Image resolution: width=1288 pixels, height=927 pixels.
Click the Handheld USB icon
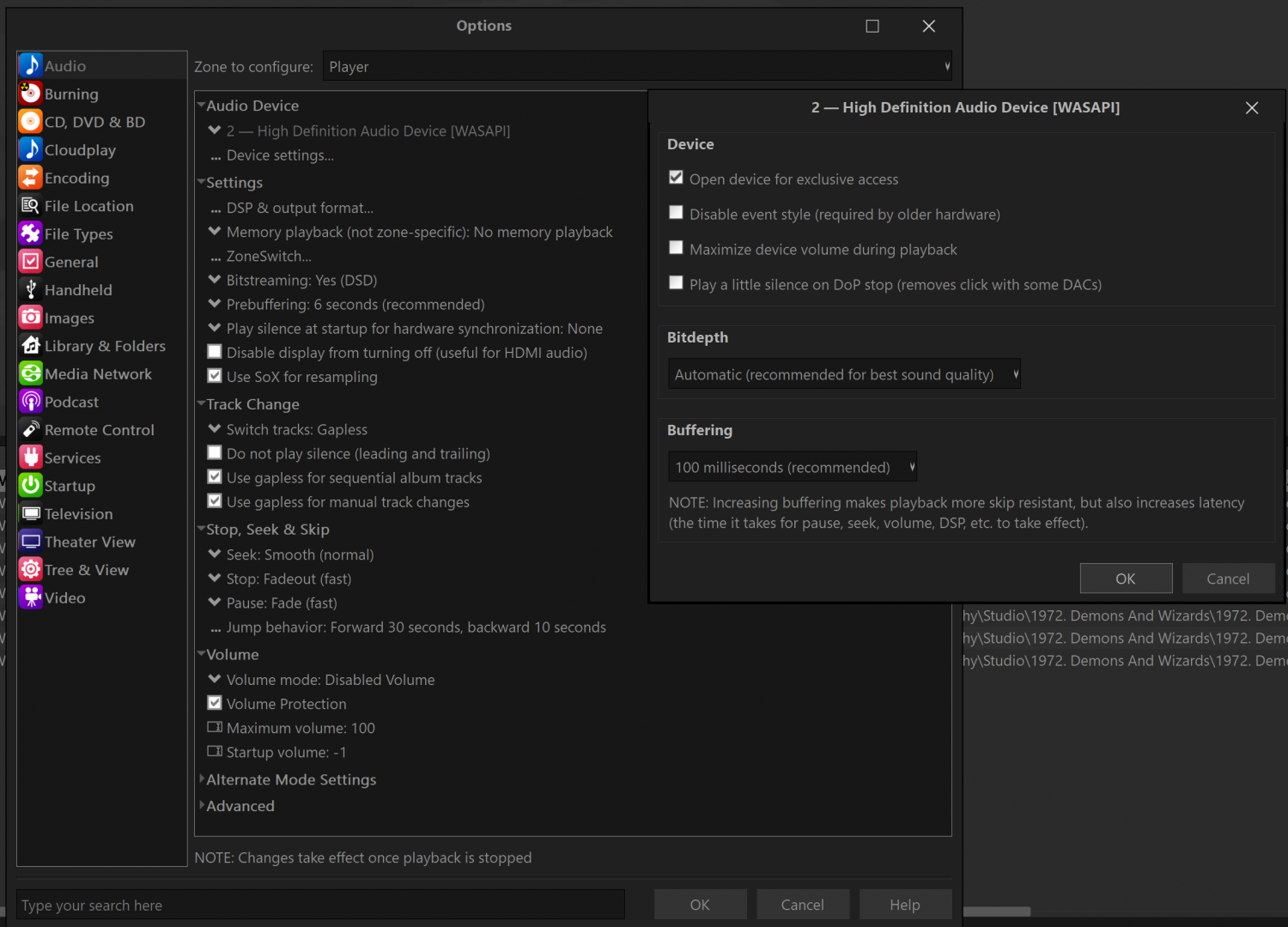31,289
